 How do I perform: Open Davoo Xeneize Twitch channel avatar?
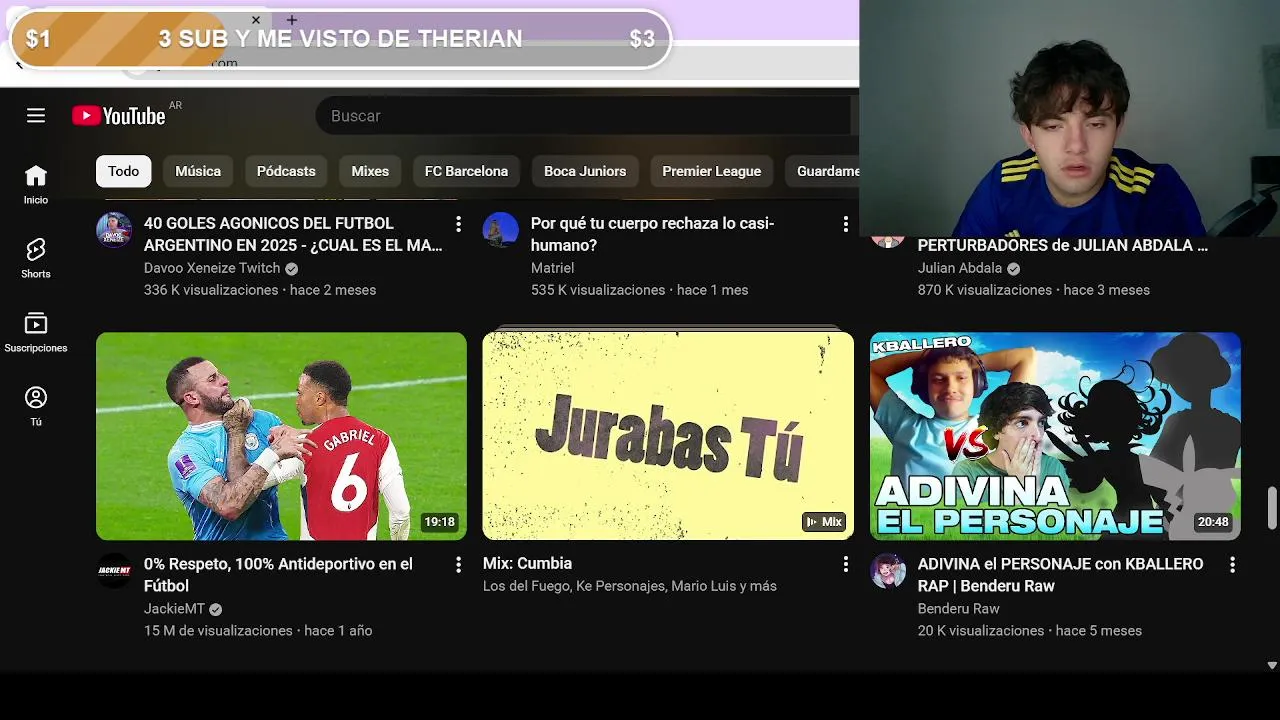(x=114, y=230)
